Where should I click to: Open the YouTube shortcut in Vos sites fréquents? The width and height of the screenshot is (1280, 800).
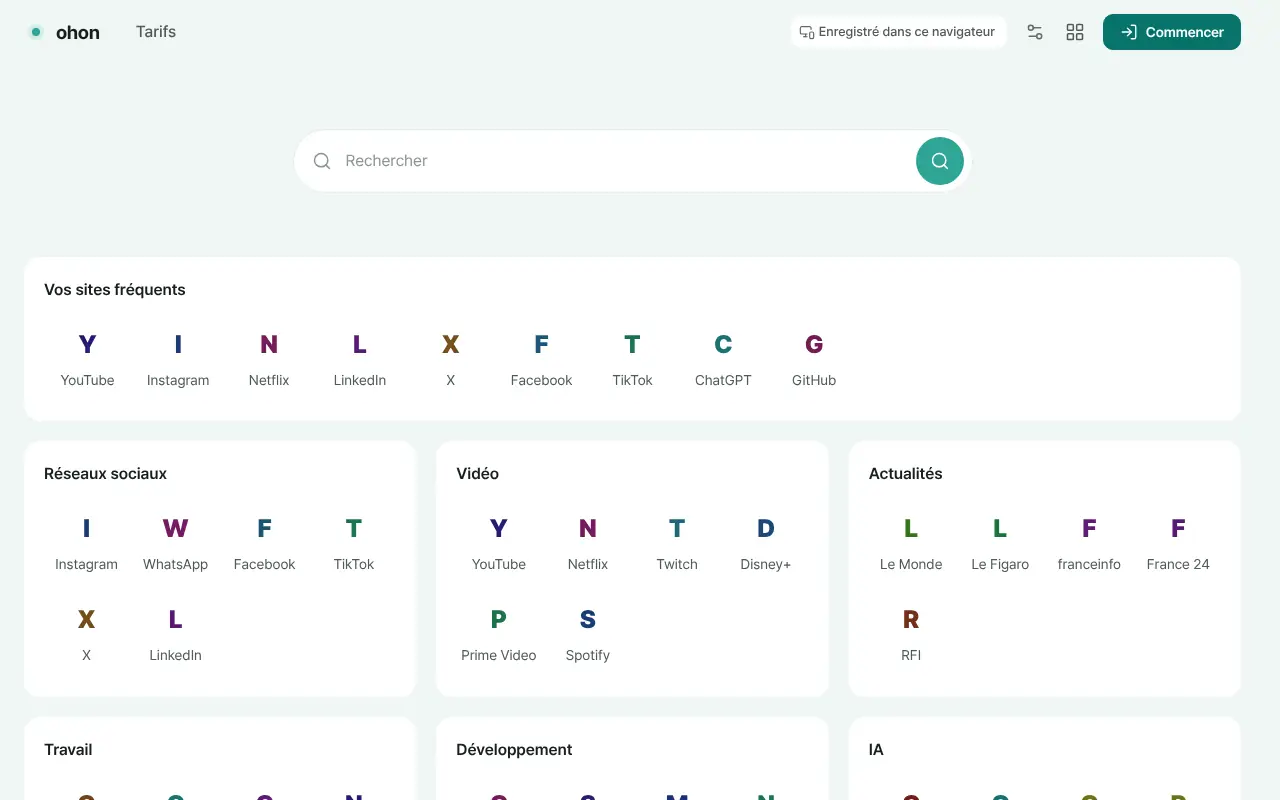(87, 360)
